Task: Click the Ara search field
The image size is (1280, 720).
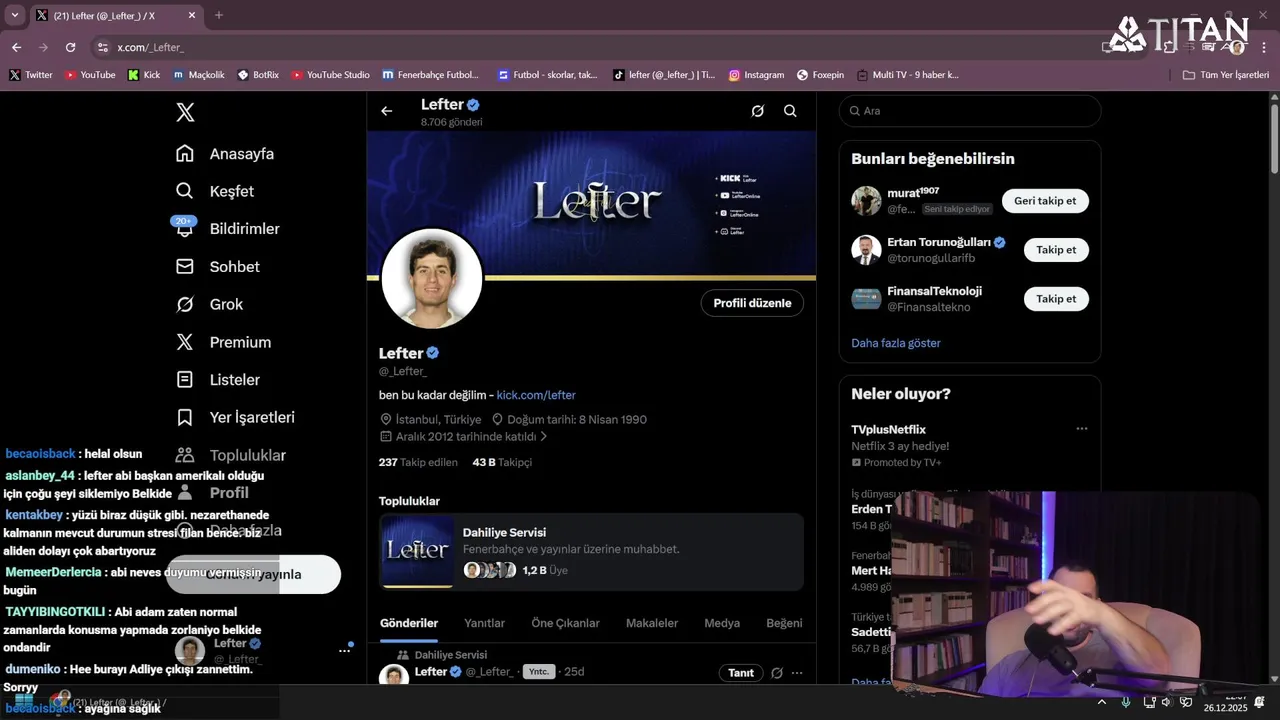Action: [970, 111]
